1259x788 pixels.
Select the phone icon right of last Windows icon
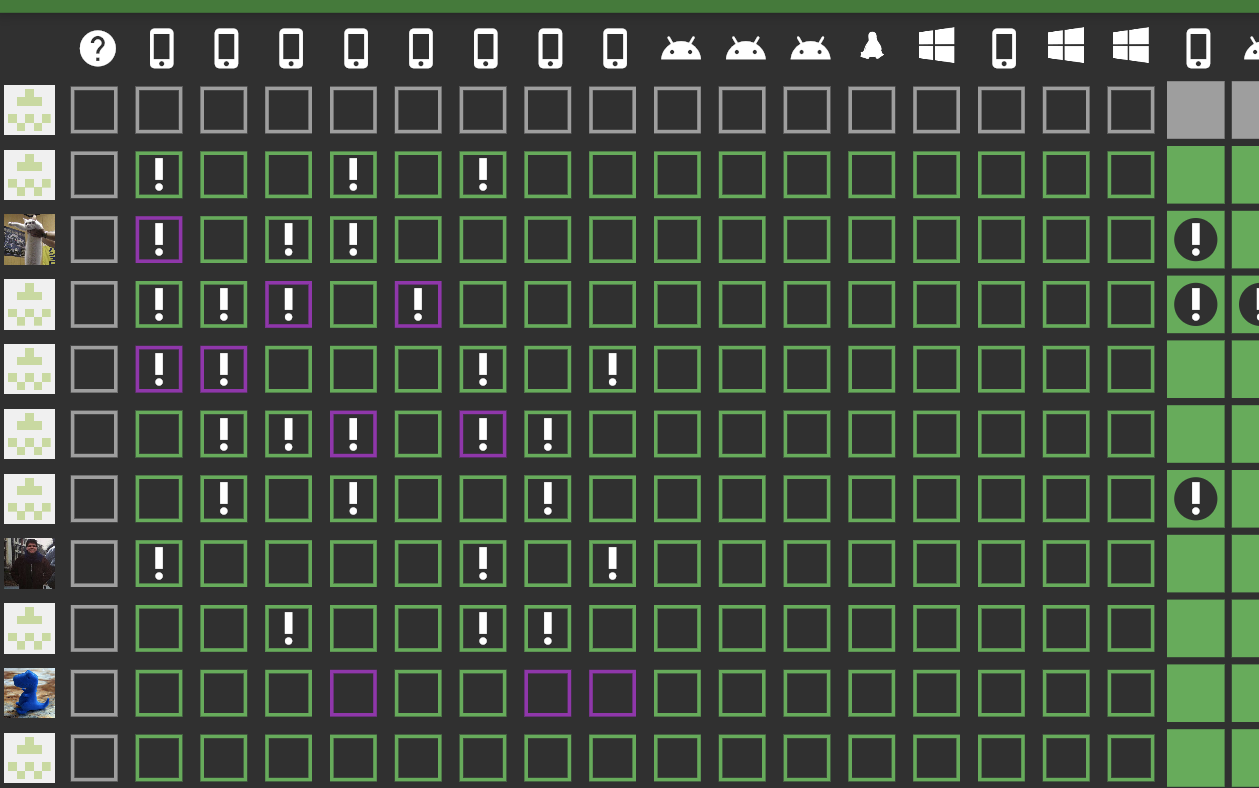1197,48
